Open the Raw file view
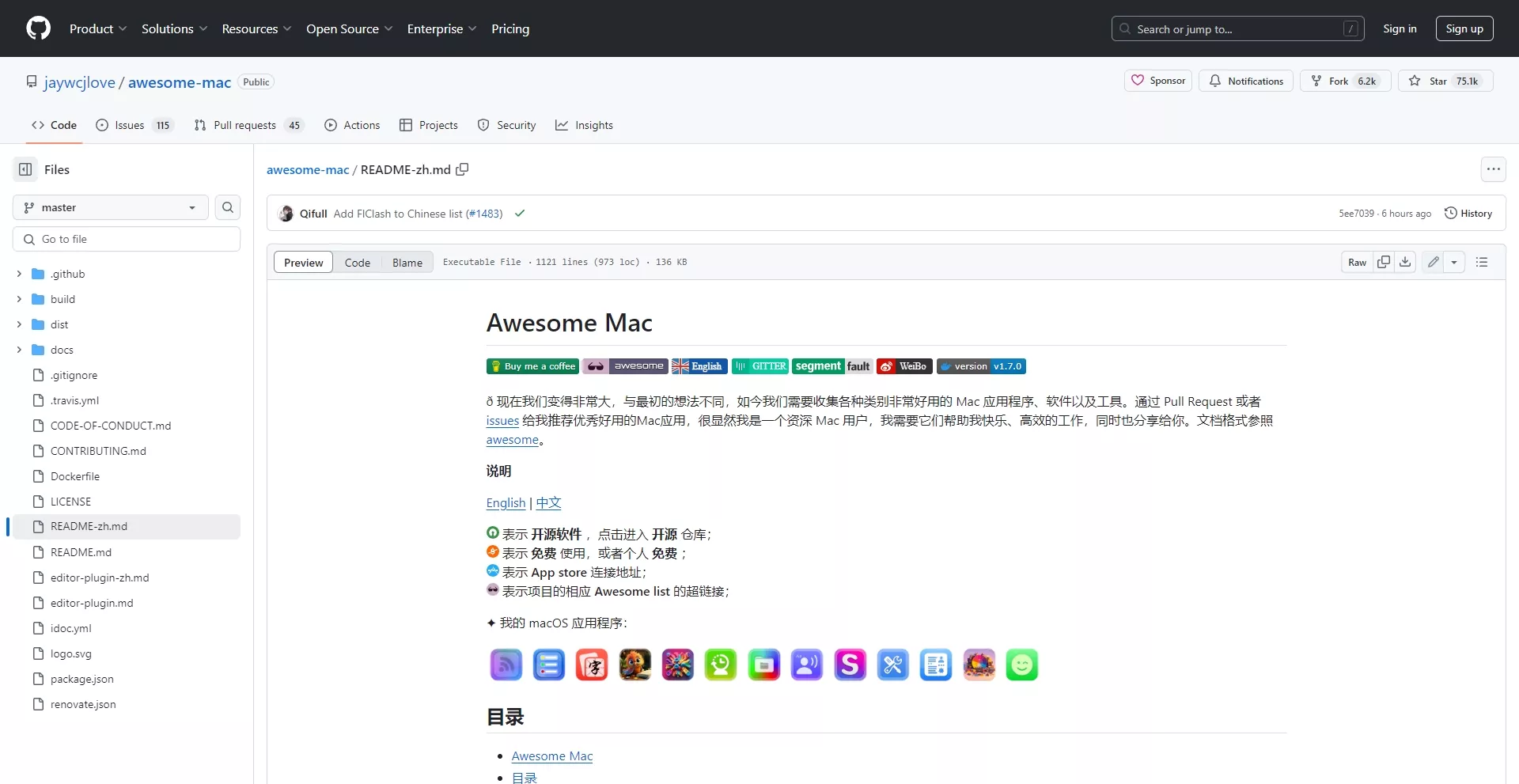1519x784 pixels. point(1357,262)
